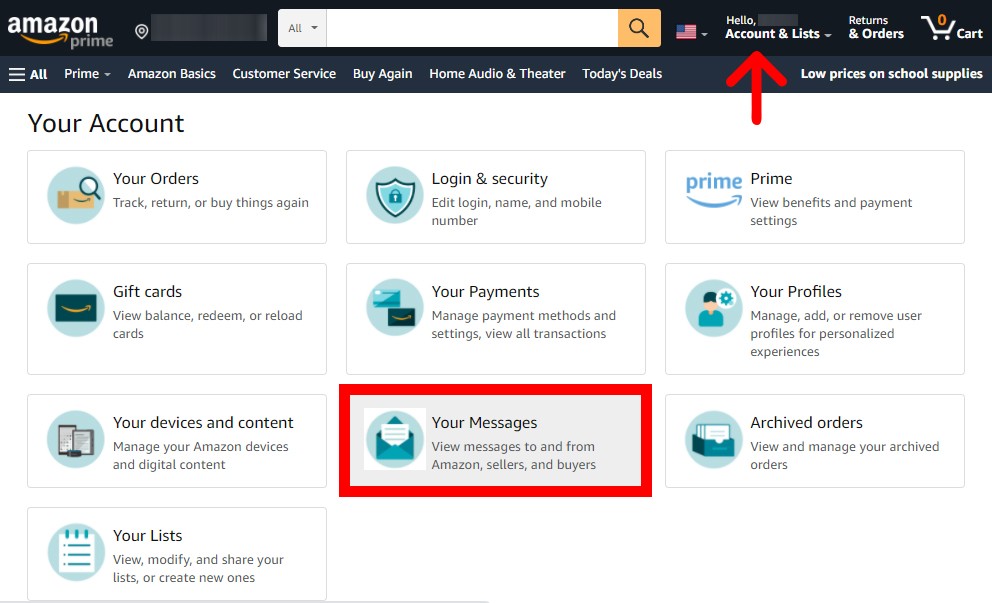Click 'View and manage your archived orders' text
This screenshot has height=603, width=992.
click(845, 456)
